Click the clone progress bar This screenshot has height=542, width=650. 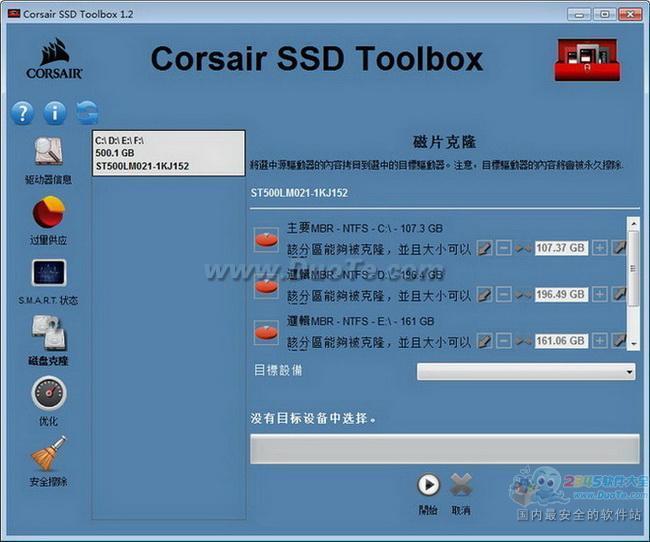tap(444, 449)
